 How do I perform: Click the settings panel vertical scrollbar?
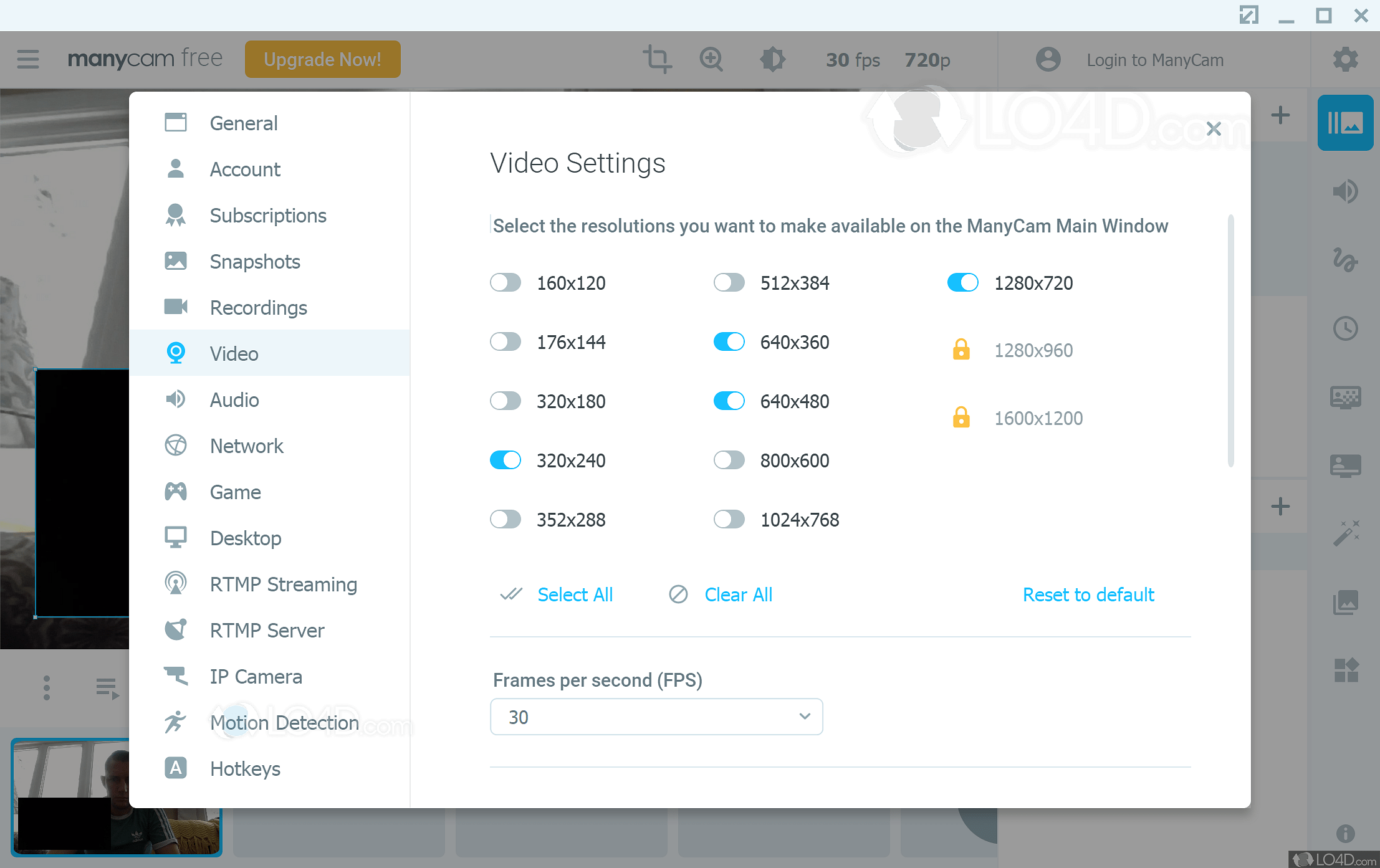(1230, 340)
